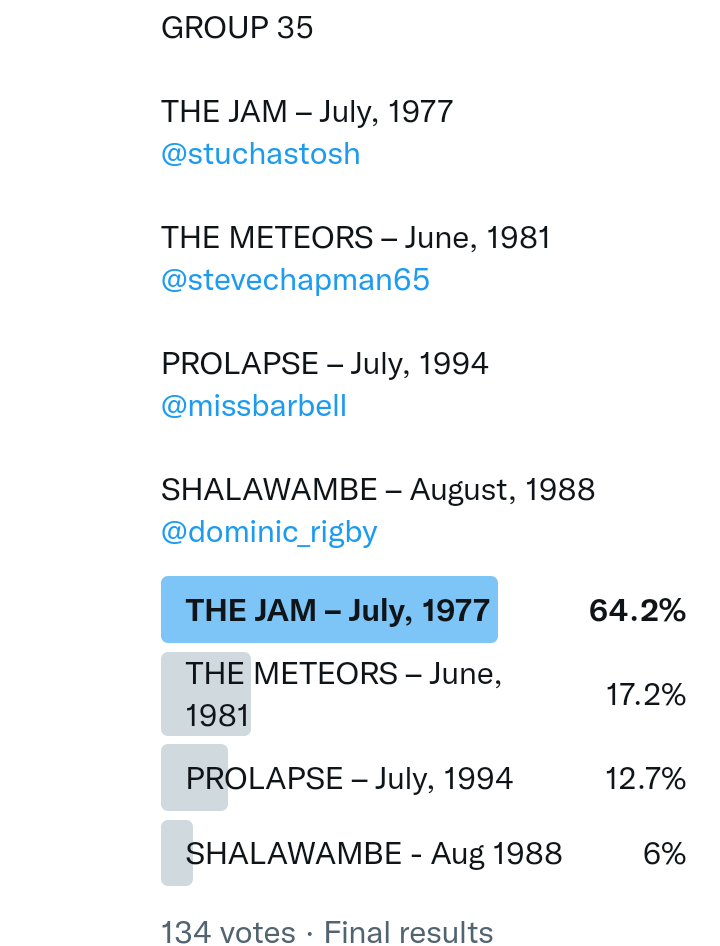The height and width of the screenshot is (946, 720).
Task: Click the tweet line PROLAPSE – July, 1994
Action: (324, 363)
